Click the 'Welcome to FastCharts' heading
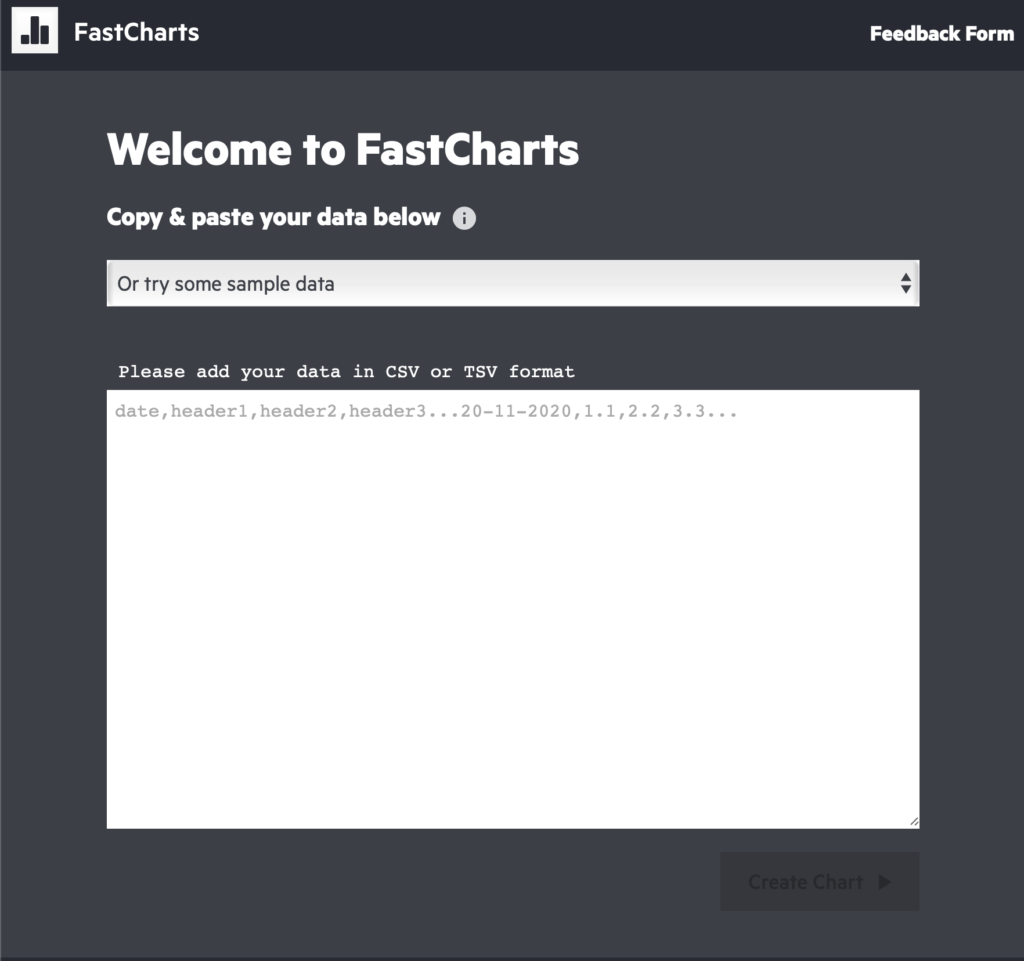 343,150
